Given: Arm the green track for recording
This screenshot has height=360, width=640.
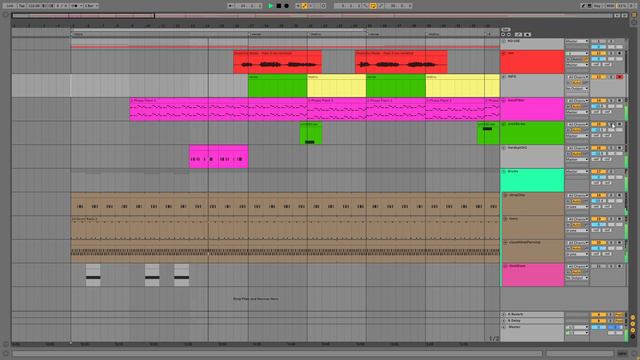Looking at the screenshot, I should pos(620,124).
